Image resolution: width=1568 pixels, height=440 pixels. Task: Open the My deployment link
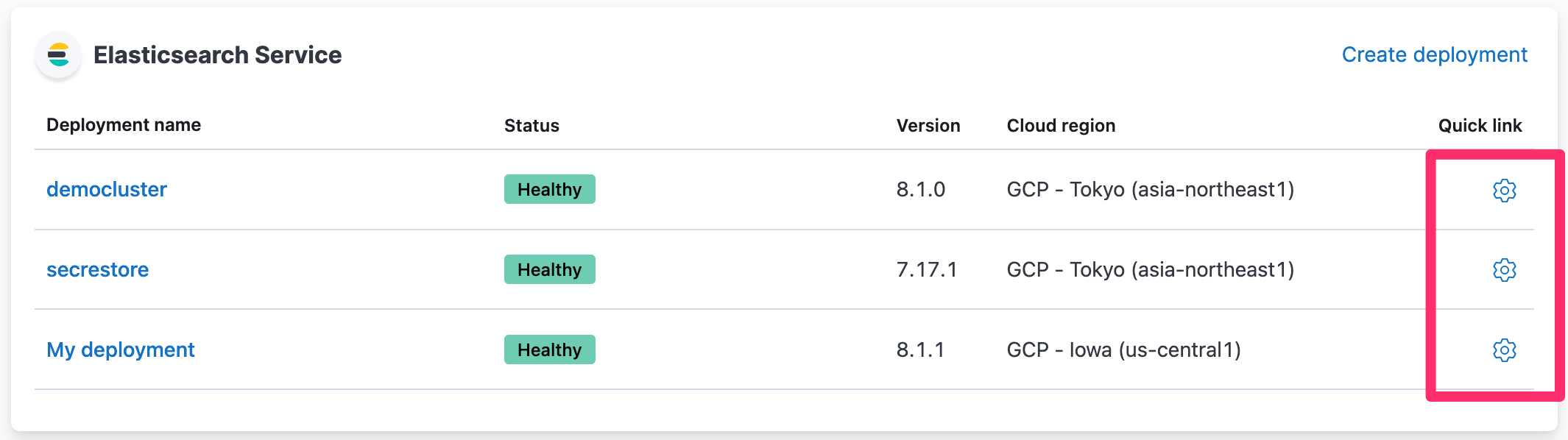(121, 350)
